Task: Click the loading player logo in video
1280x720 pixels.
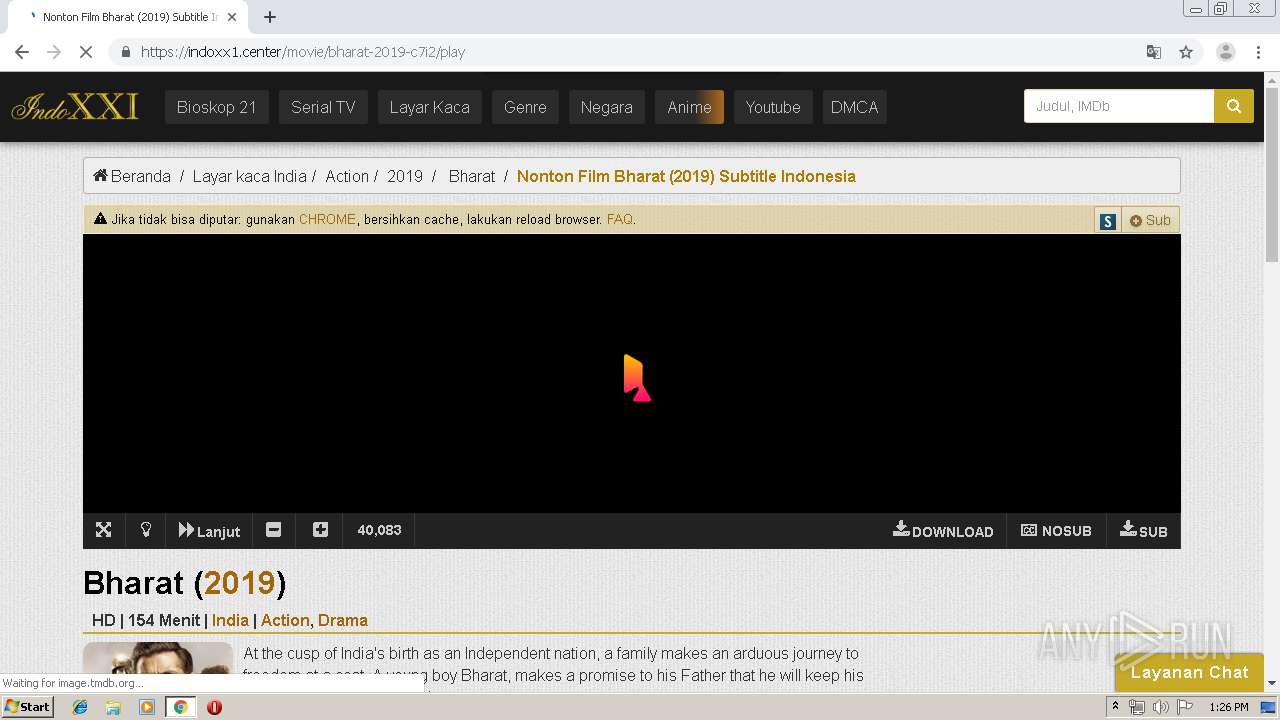Action: click(x=637, y=378)
